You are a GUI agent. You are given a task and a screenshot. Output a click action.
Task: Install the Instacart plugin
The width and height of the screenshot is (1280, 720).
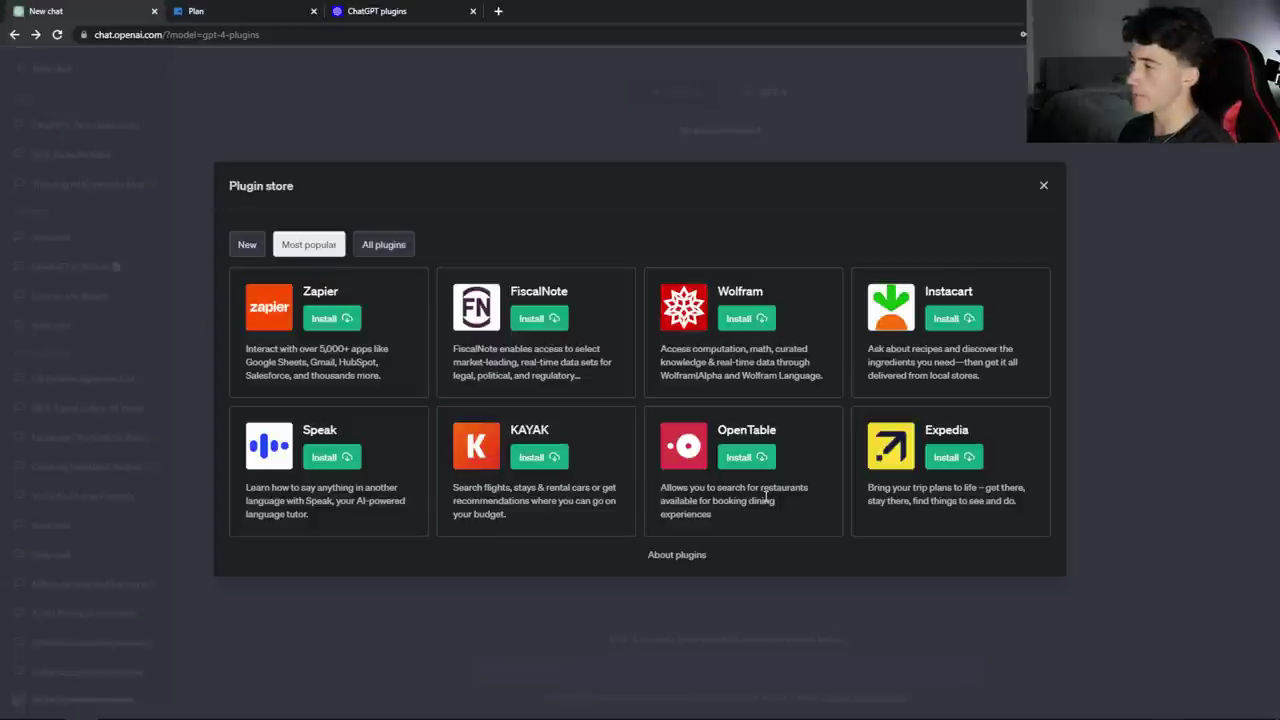(954, 318)
